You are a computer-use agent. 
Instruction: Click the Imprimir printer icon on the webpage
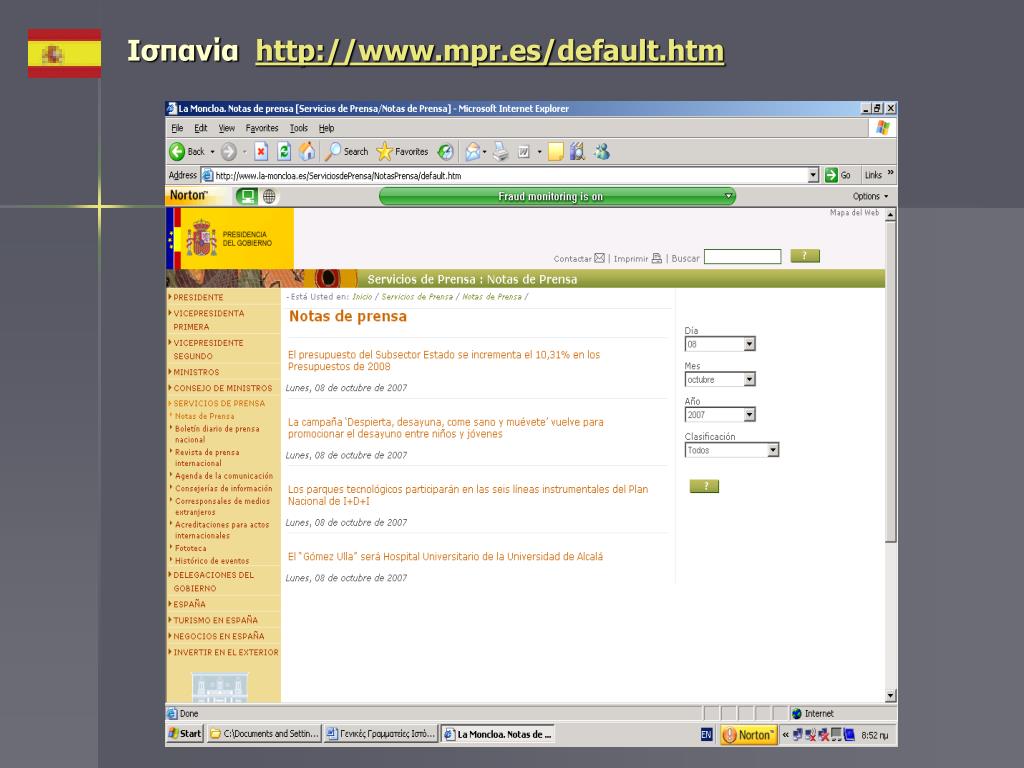point(656,258)
